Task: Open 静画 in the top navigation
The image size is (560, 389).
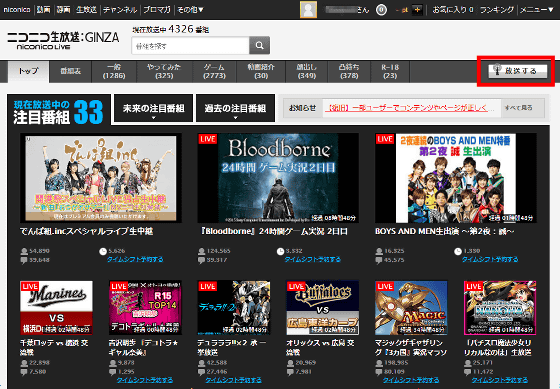Action: [63, 10]
